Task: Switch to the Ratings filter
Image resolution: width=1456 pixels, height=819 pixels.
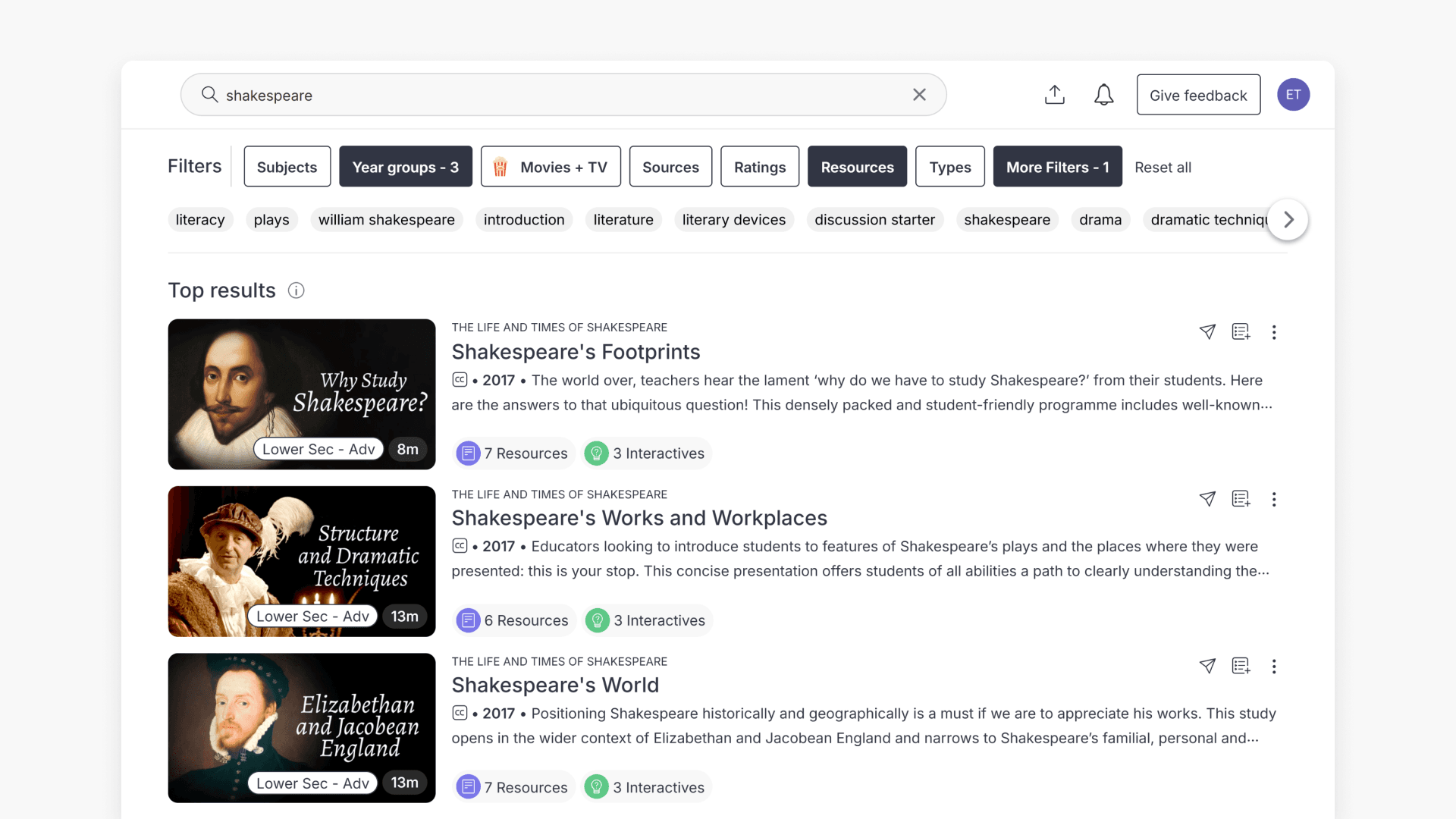Action: pyautogui.click(x=759, y=167)
